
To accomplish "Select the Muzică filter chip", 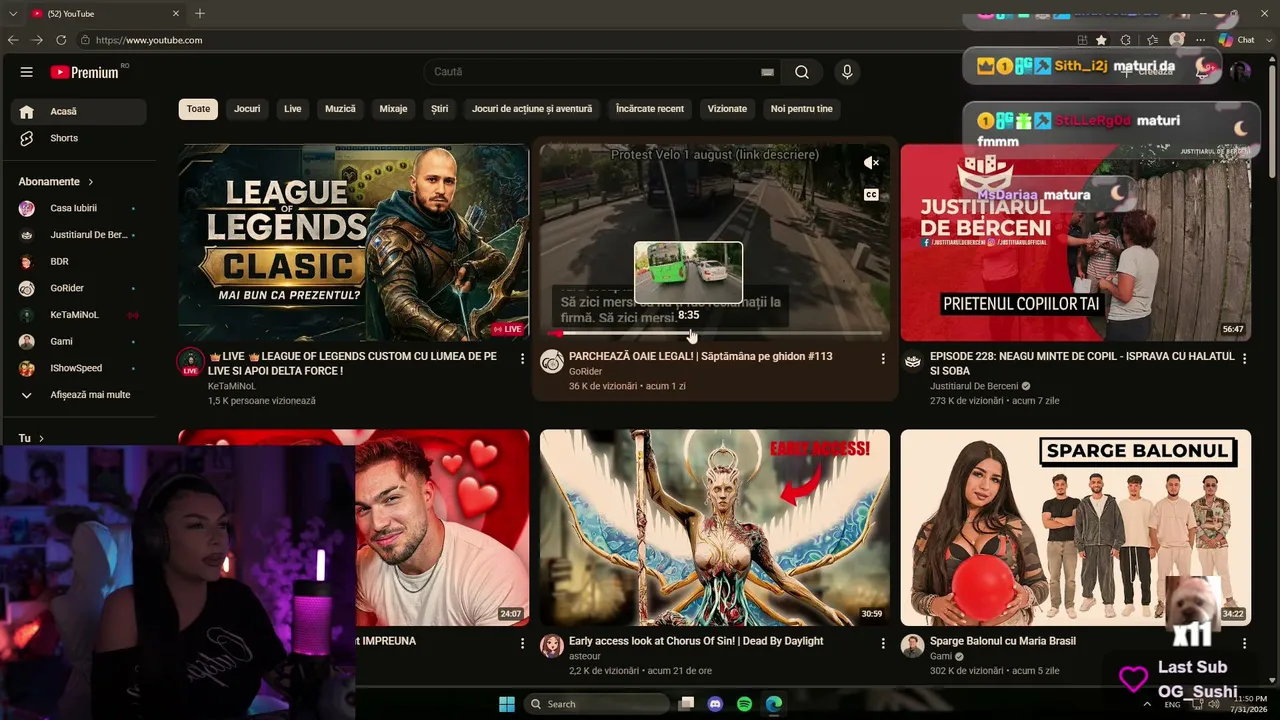I will click(x=340, y=109).
